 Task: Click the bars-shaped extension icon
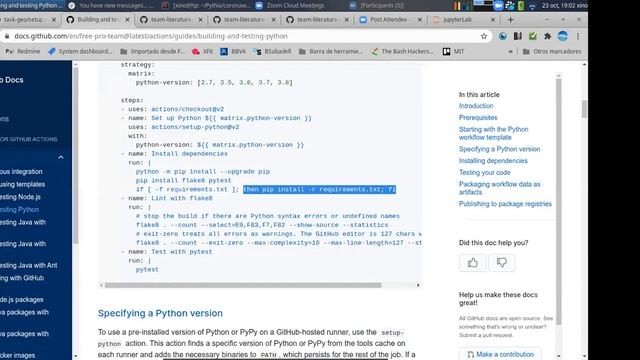pos(518,36)
